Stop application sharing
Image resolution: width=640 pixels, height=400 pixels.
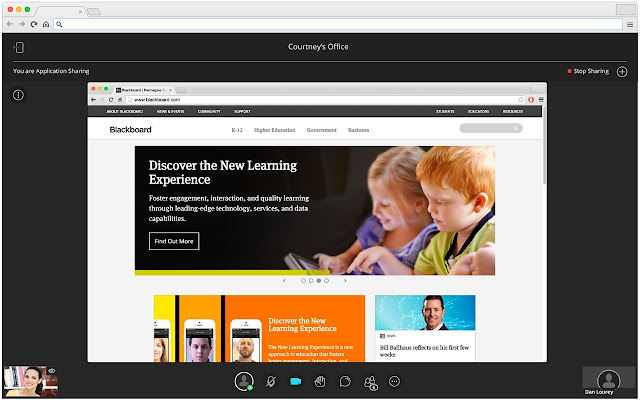click(x=588, y=71)
